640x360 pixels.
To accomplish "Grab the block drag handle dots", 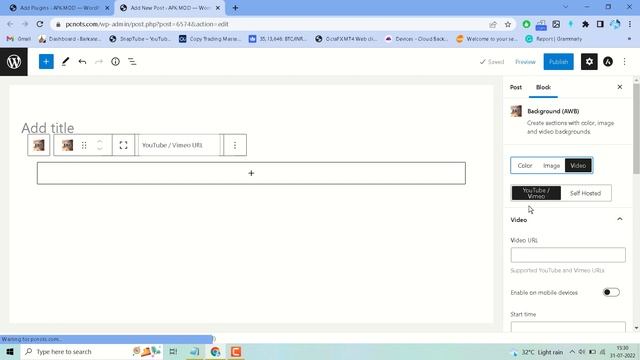I will tap(84, 145).
